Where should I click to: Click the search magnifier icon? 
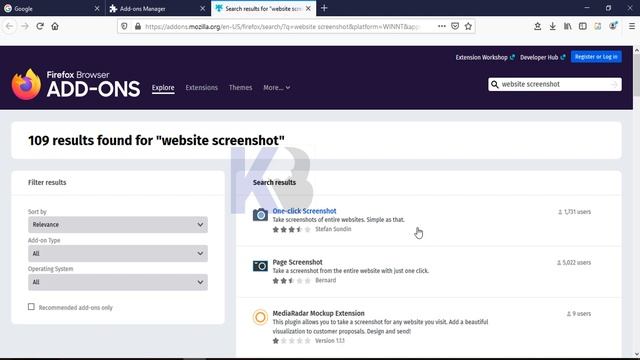tap(495, 84)
